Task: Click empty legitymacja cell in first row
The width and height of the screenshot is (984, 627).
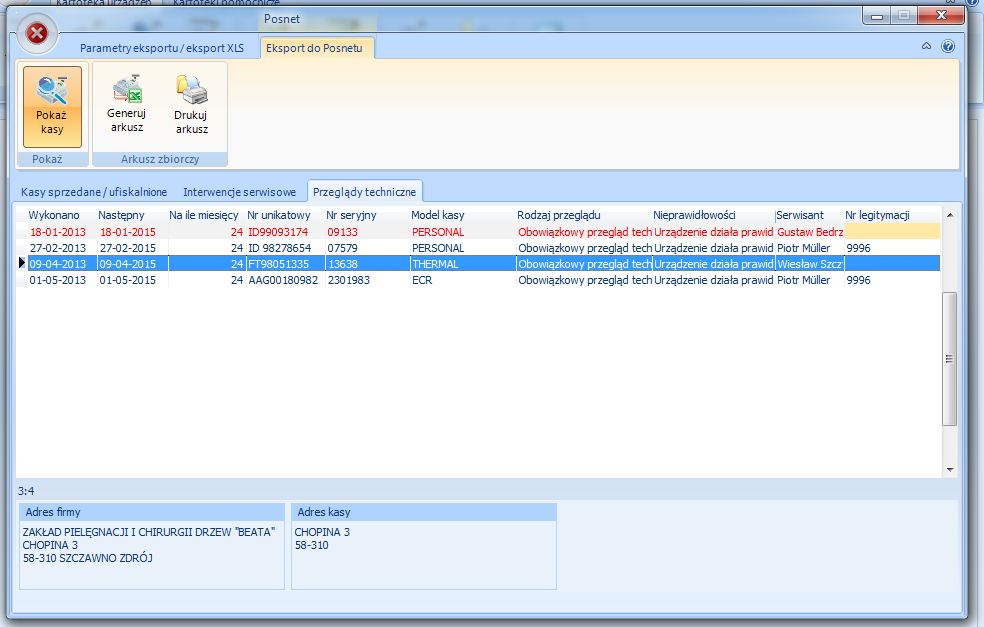Action: pos(892,232)
